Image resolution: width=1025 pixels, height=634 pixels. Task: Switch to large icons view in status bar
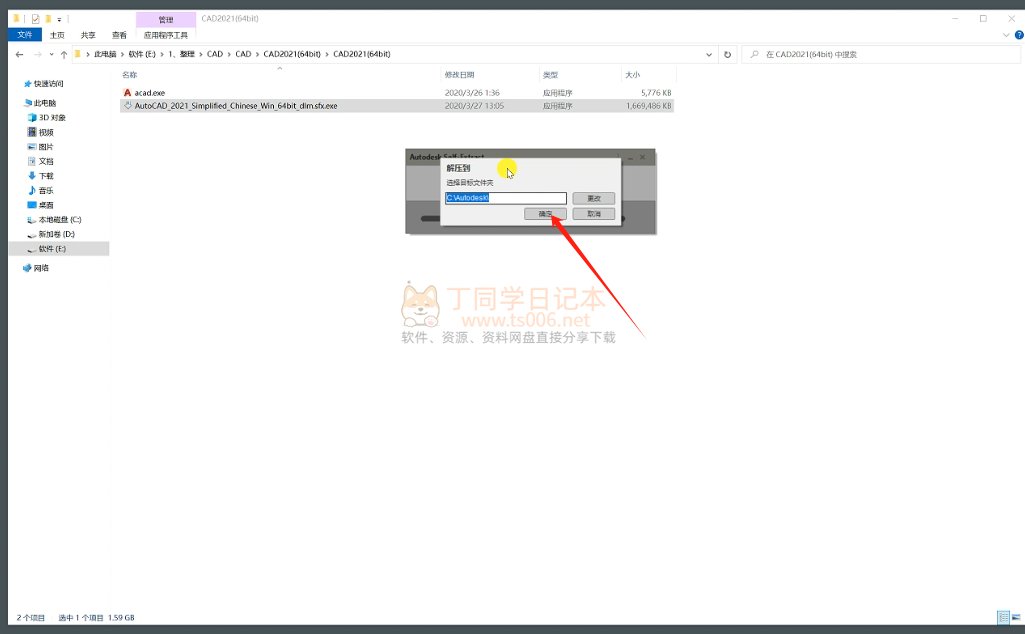tap(1016, 617)
